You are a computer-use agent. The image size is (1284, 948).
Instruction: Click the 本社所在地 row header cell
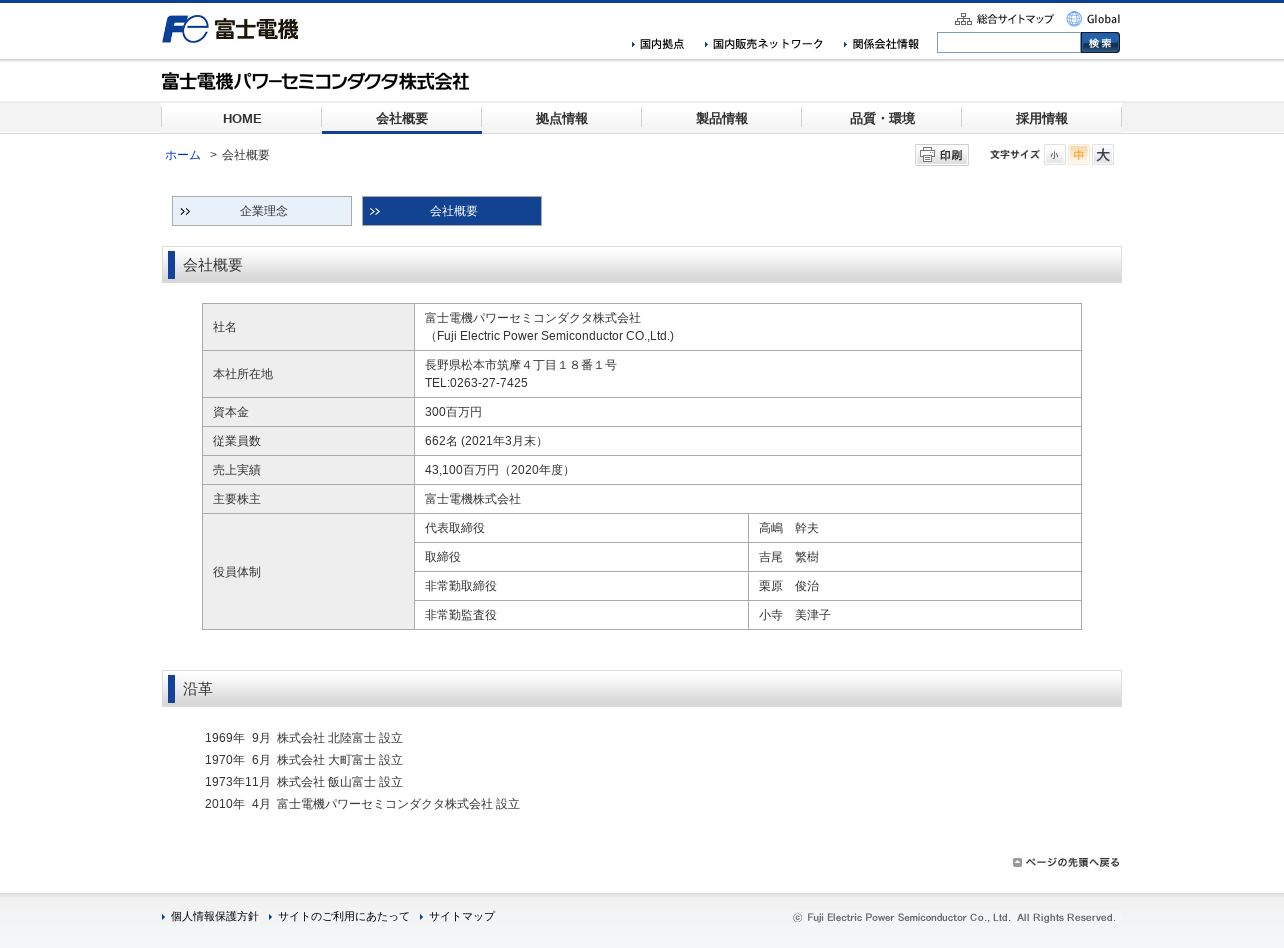(x=308, y=374)
